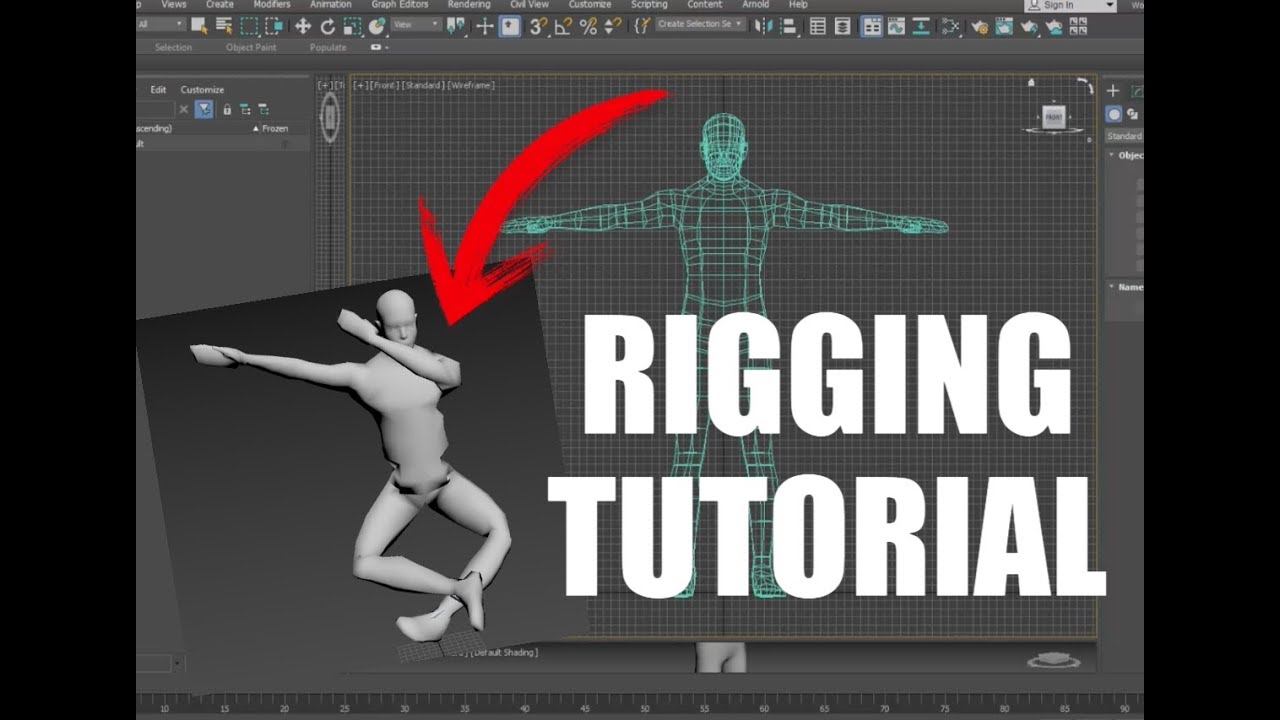Click the Front viewport label
1280x720 pixels.
(x=384, y=86)
